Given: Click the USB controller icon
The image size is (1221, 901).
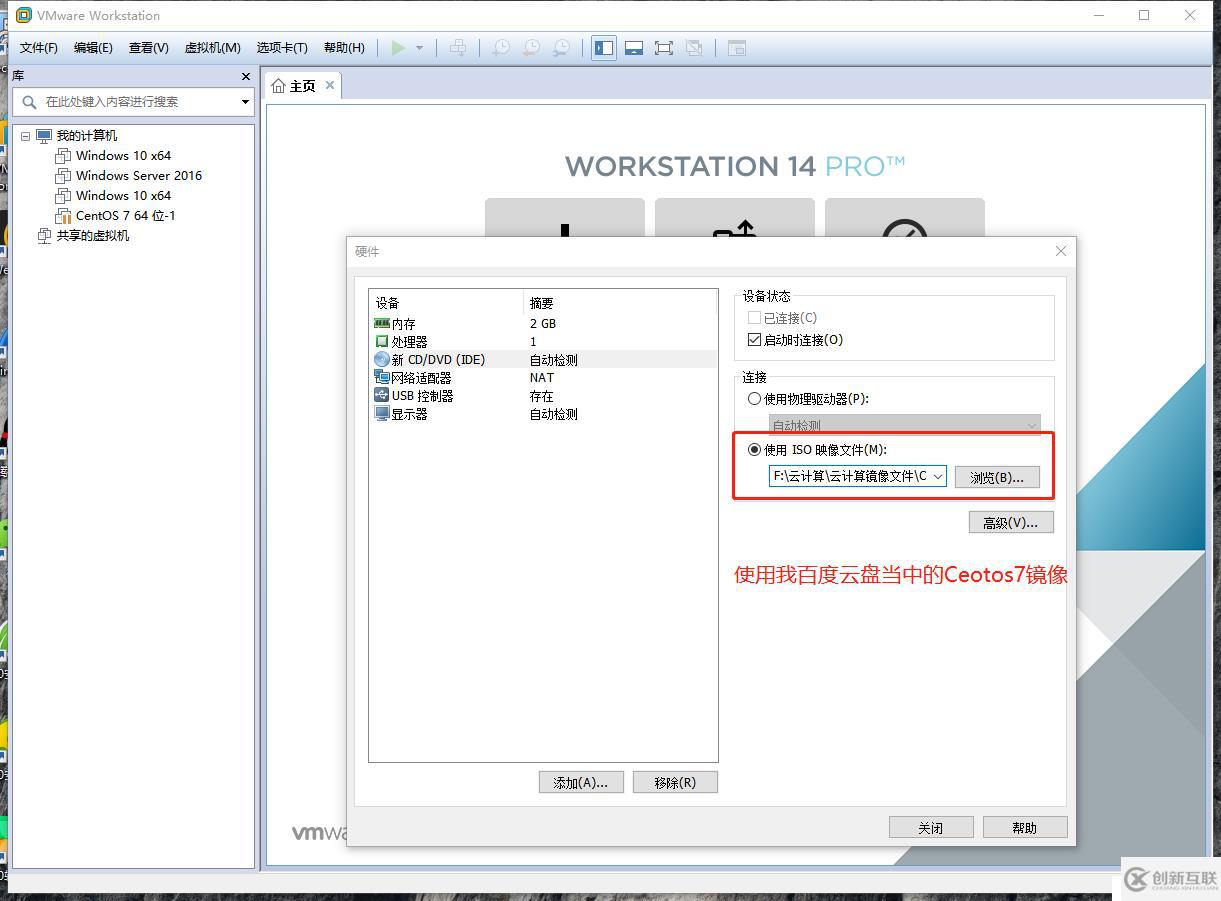Looking at the screenshot, I should pyautogui.click(x=381, y=396).
